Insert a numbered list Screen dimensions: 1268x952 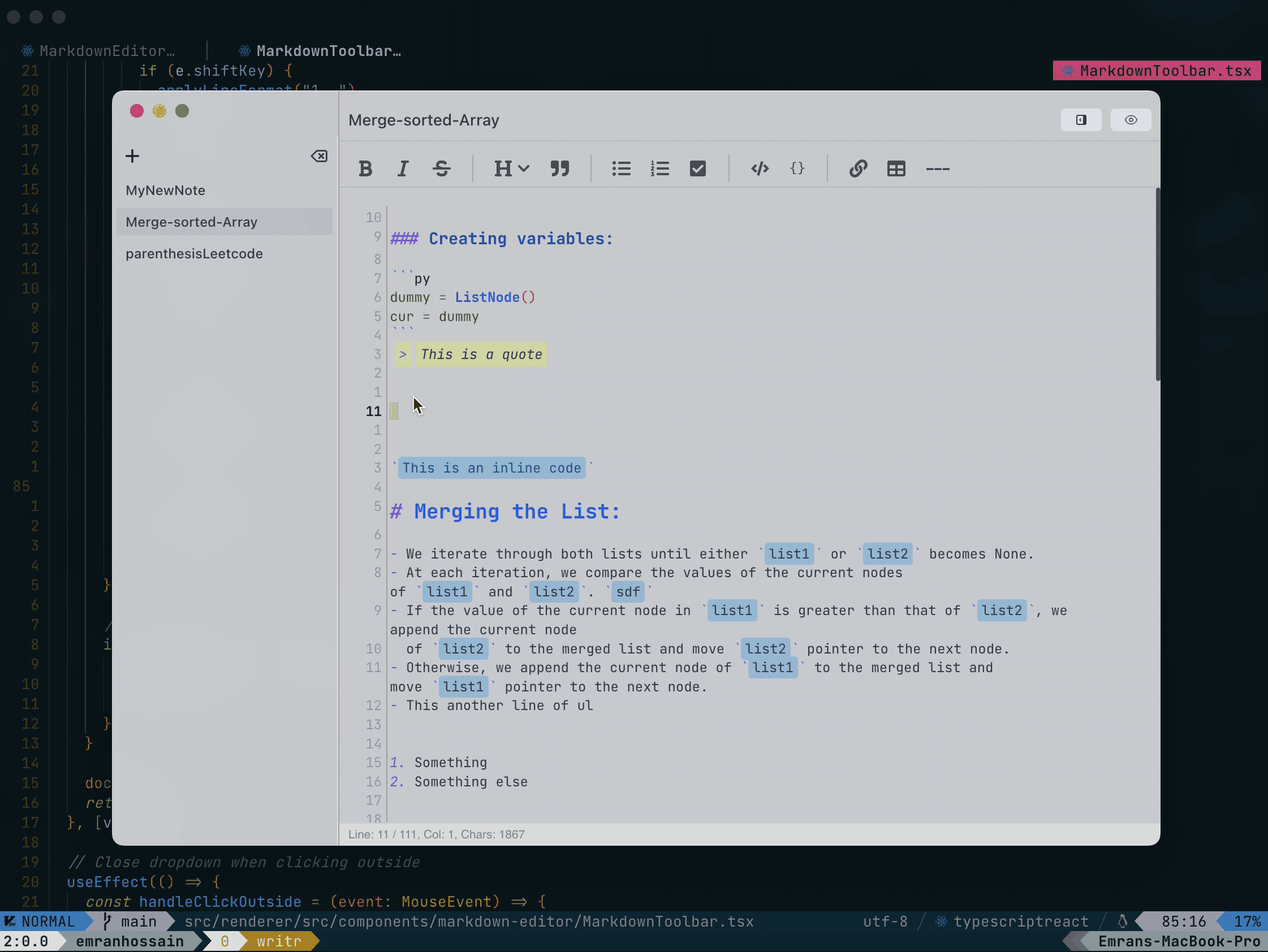click(x=660, y=168)
